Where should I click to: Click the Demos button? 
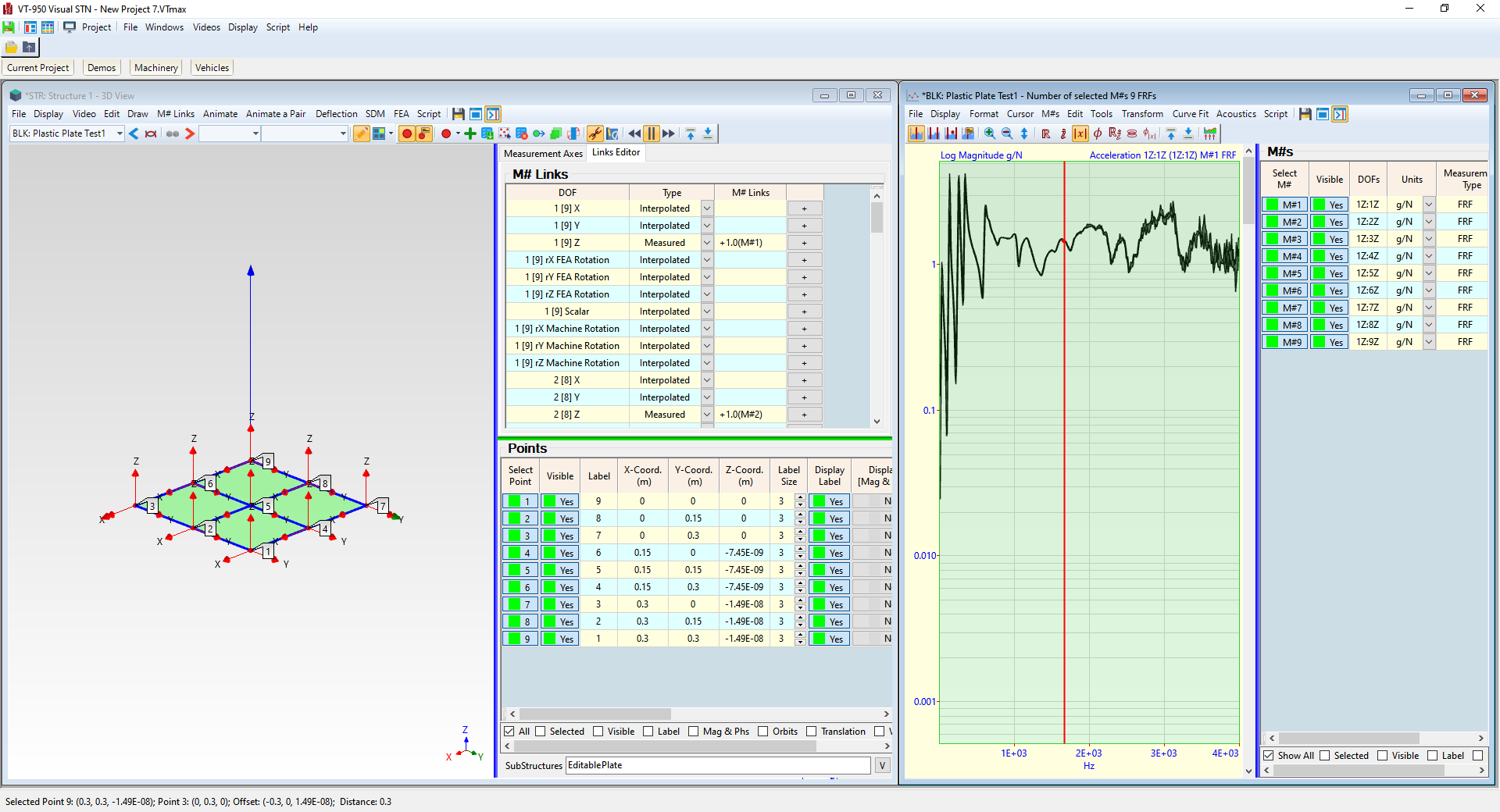(x=102, y=68)
